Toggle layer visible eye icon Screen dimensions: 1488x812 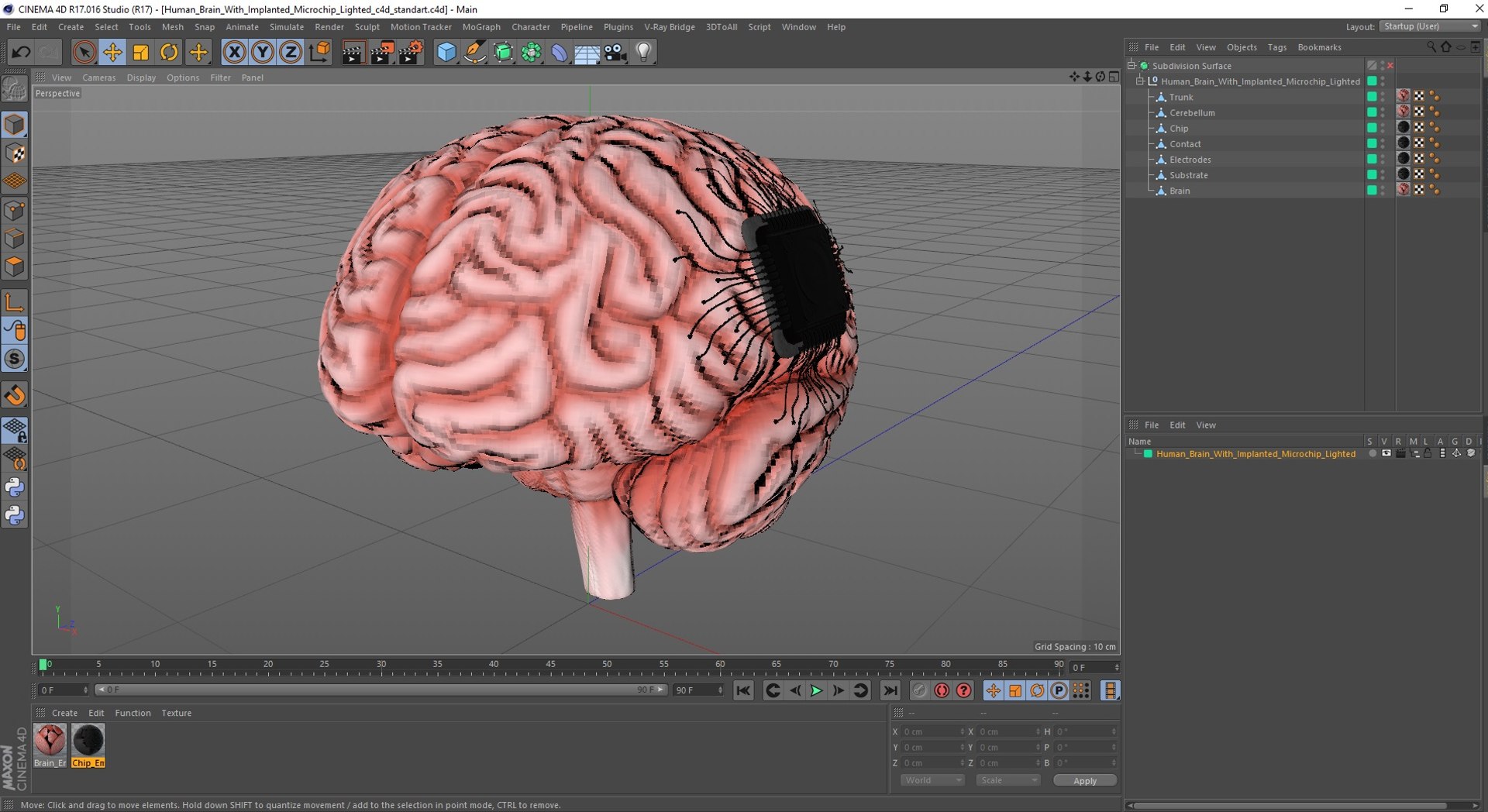[x=1386, y=453]
